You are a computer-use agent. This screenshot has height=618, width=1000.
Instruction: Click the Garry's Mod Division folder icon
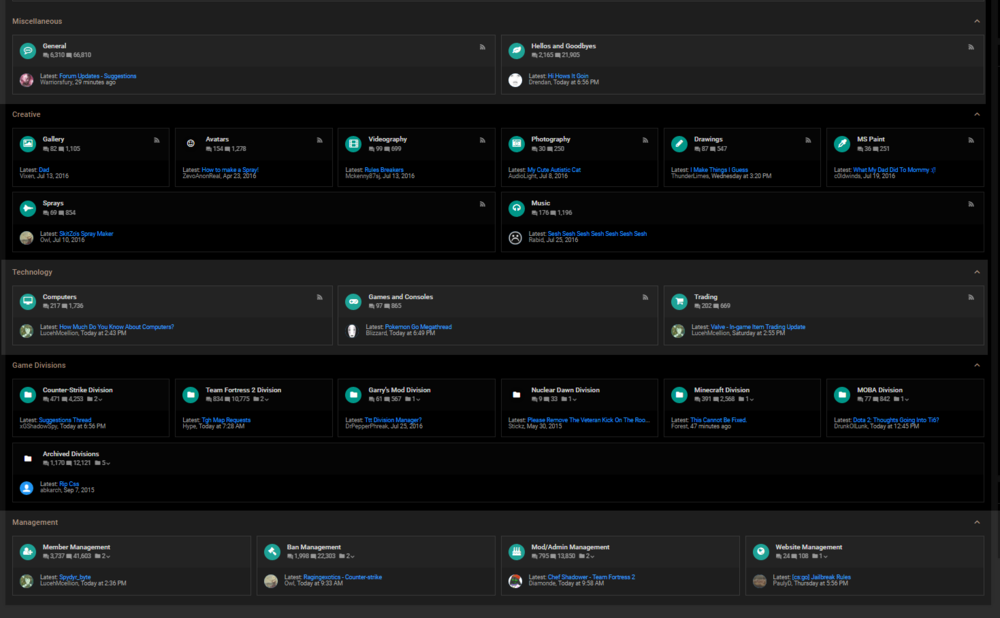click(353, 395)
